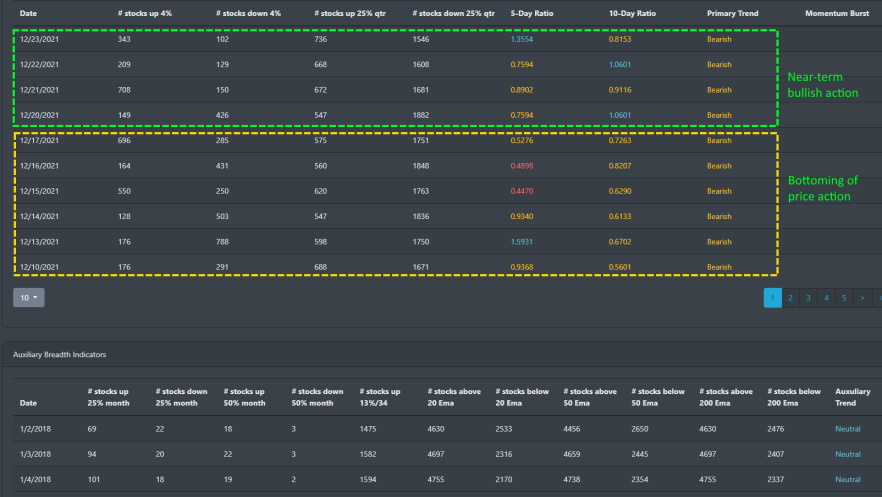
Task: Click 10-Day Ratio value 0.8153
Action: click(x=620, y=39)
